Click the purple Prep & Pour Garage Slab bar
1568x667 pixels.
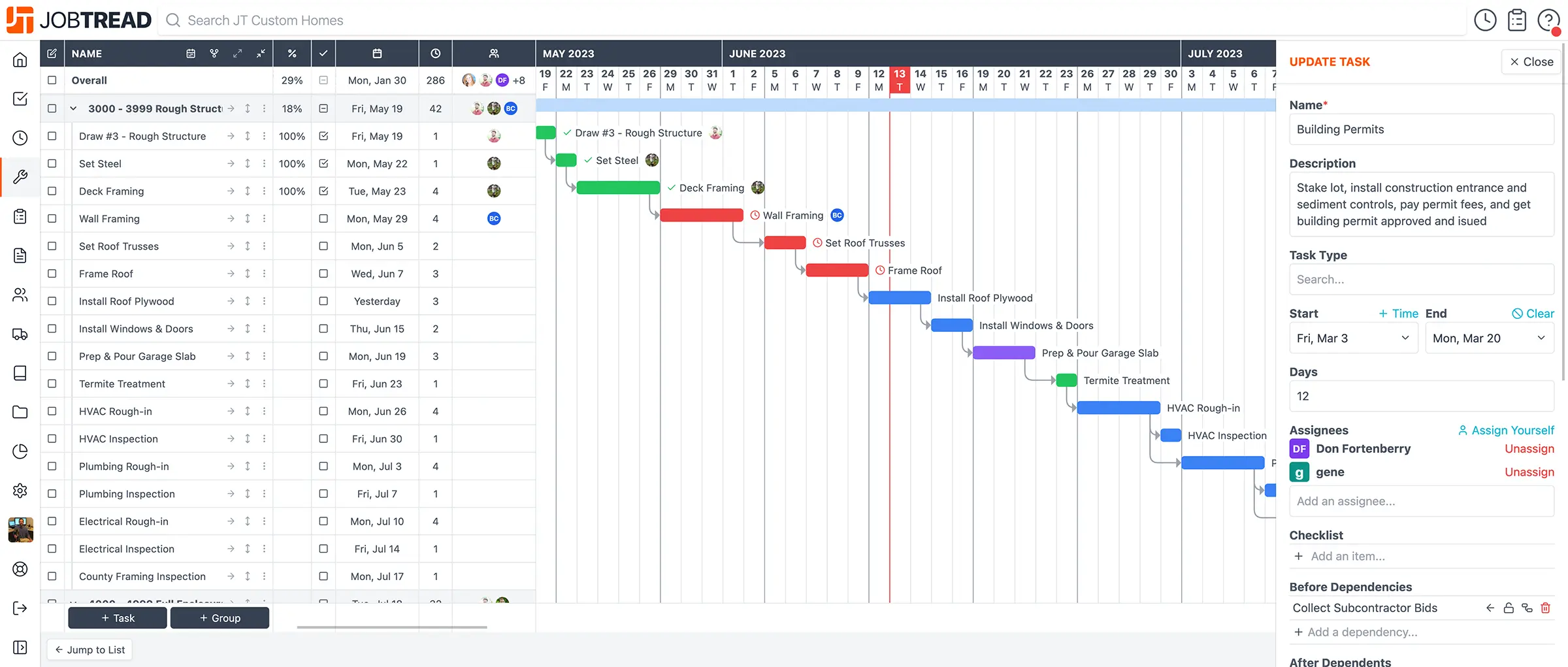pyautogui.click(x=1004, y=353)
